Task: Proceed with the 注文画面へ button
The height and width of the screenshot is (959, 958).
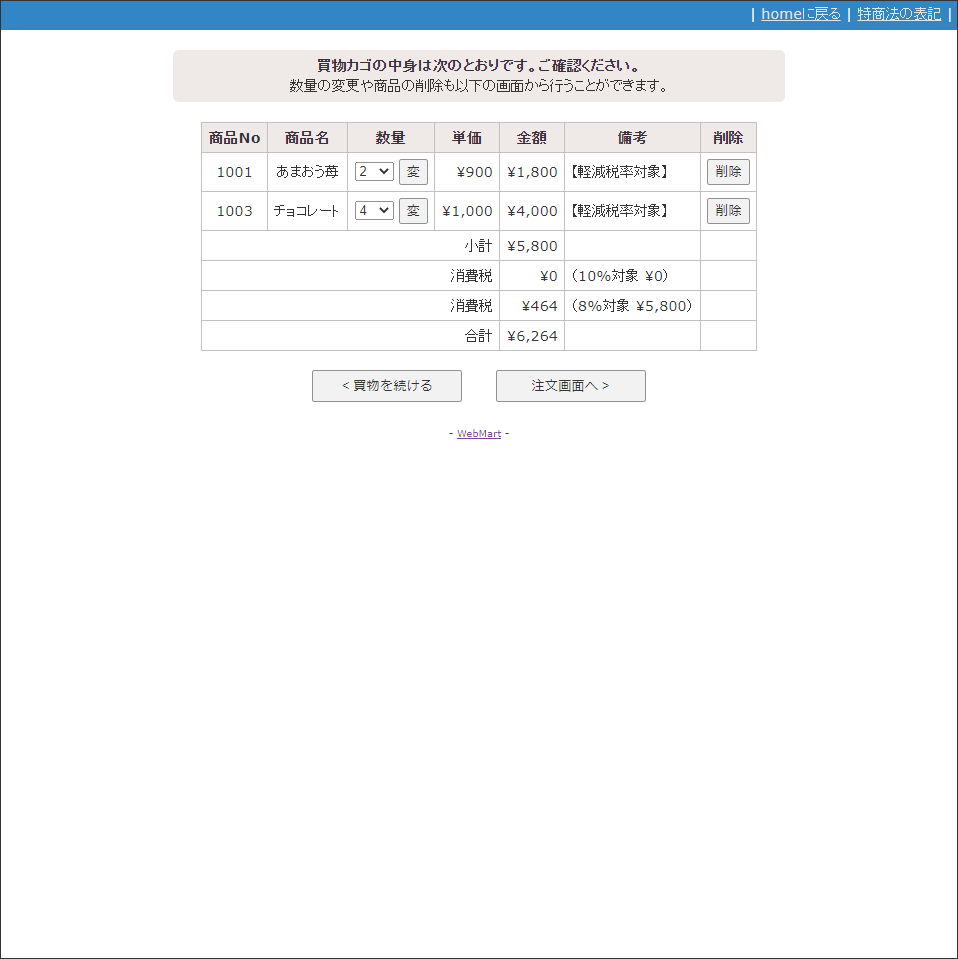Action: 570,386
